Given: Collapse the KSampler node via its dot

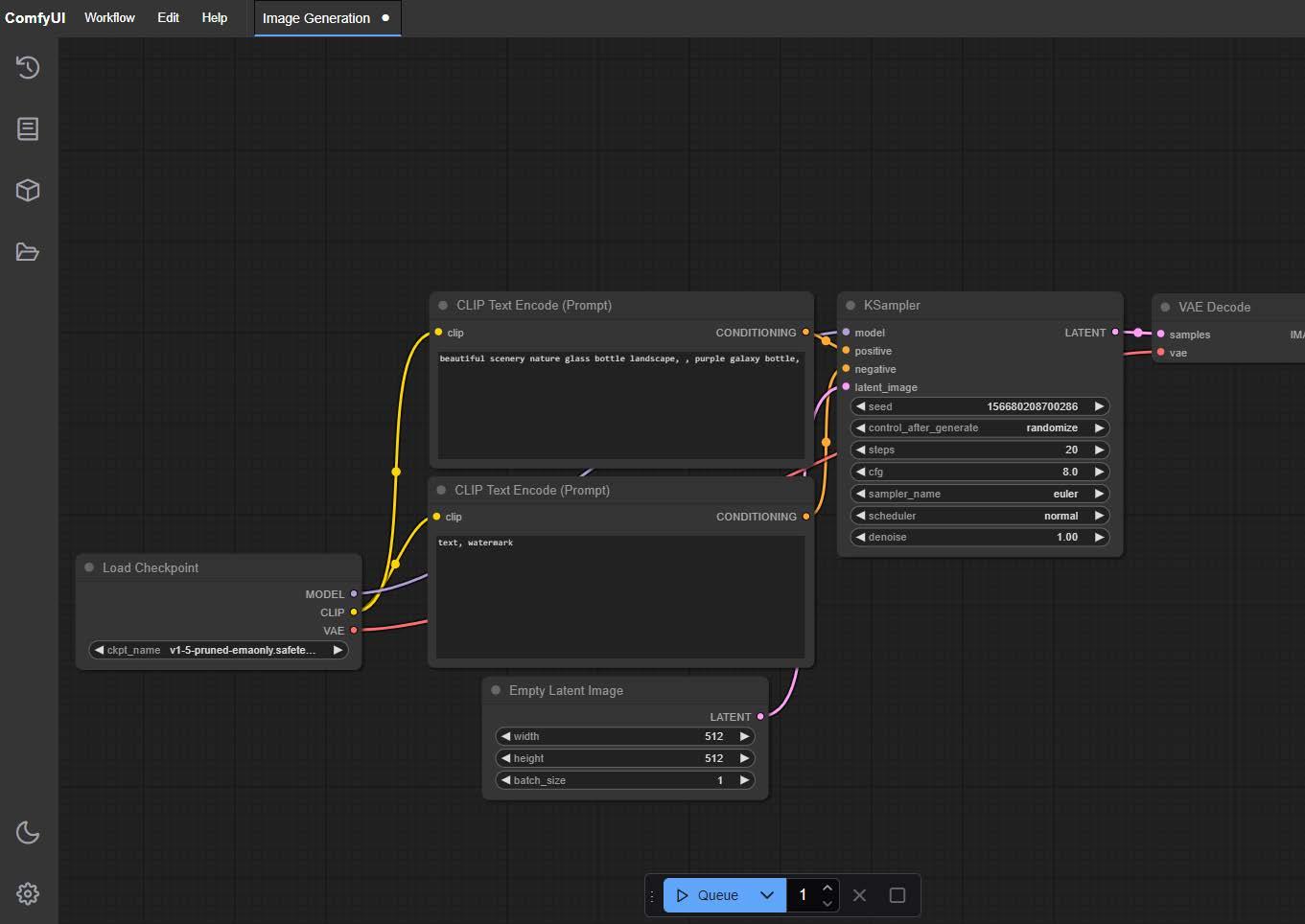Looking at the screenshot, I should (851, 306).
